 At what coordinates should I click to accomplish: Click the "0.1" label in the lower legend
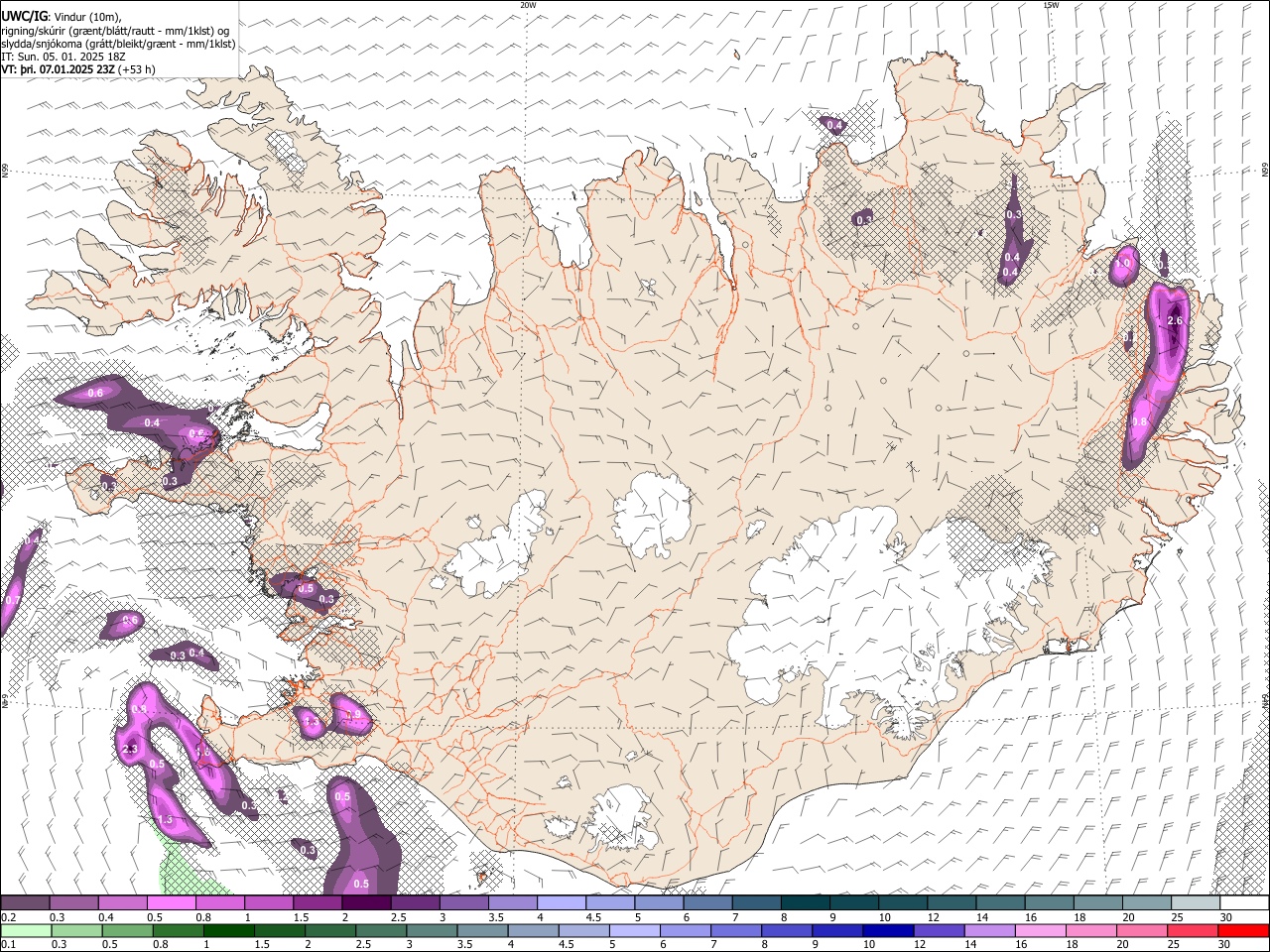click(x=8, y=944)
